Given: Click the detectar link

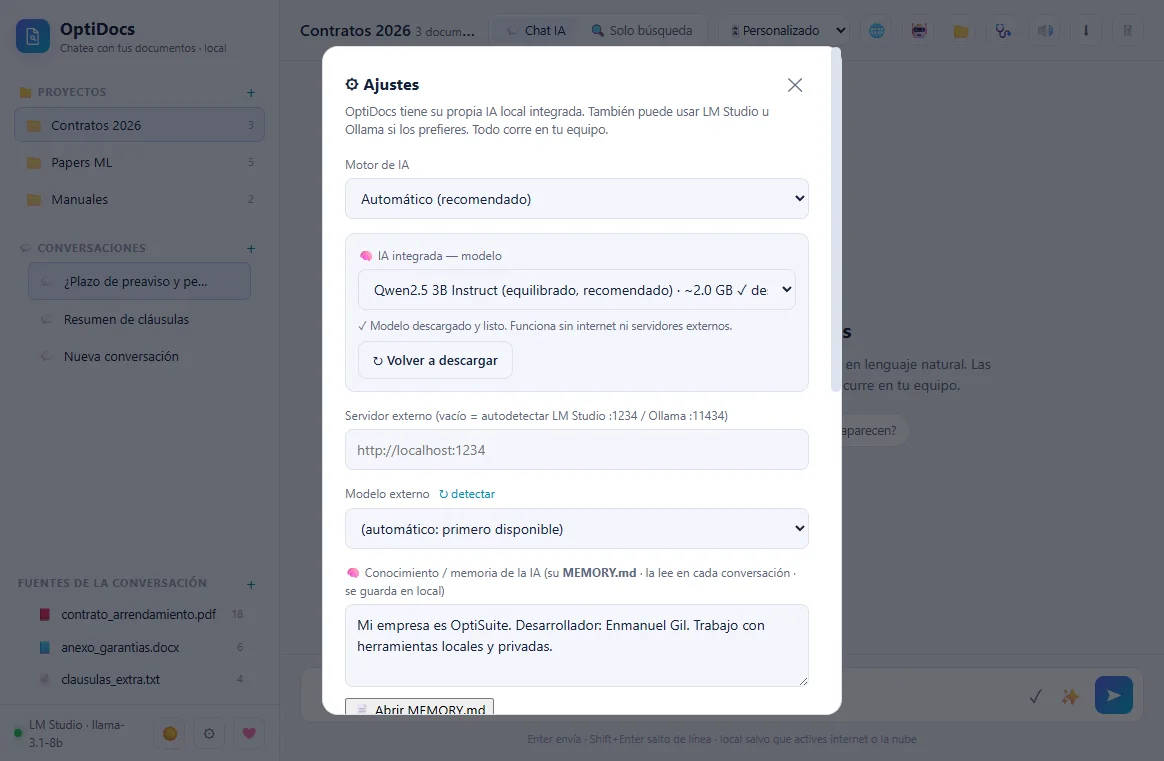Looking at the screenshot, I should coord(467,494).
